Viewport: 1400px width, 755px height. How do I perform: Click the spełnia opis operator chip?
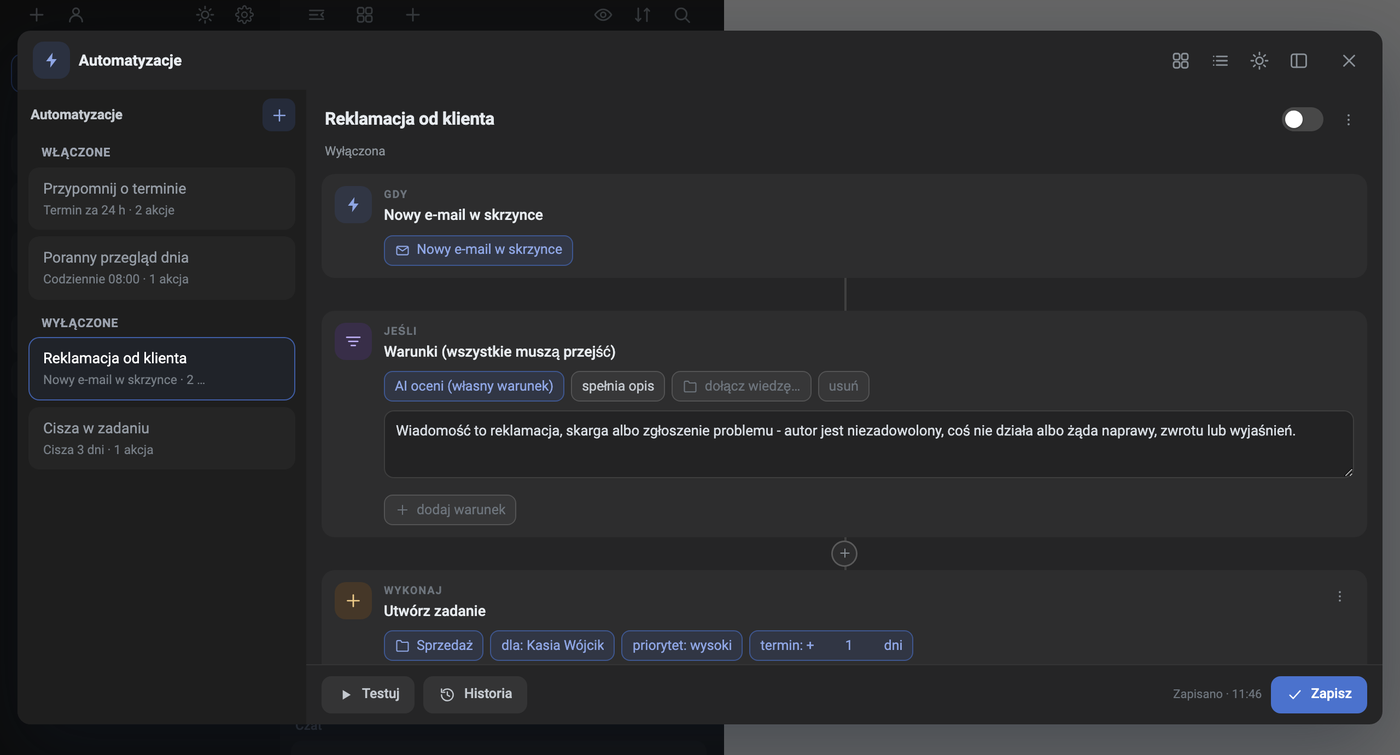pos(618,386)
